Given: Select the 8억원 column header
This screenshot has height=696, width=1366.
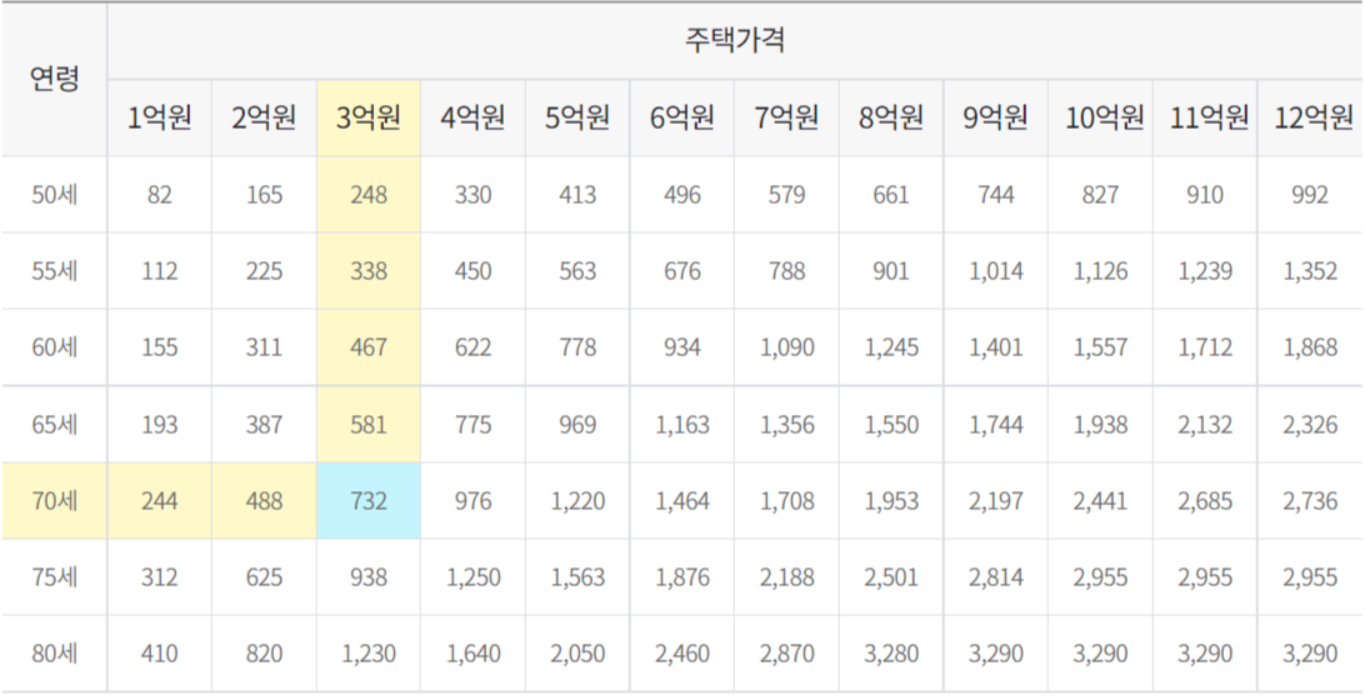Looking at the screenshot, I should [891, 118].
